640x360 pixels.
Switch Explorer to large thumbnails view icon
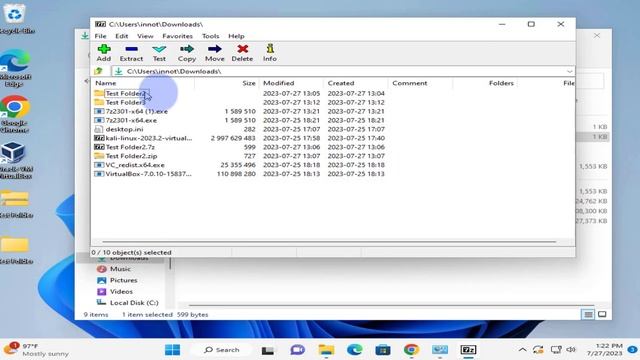602,315
